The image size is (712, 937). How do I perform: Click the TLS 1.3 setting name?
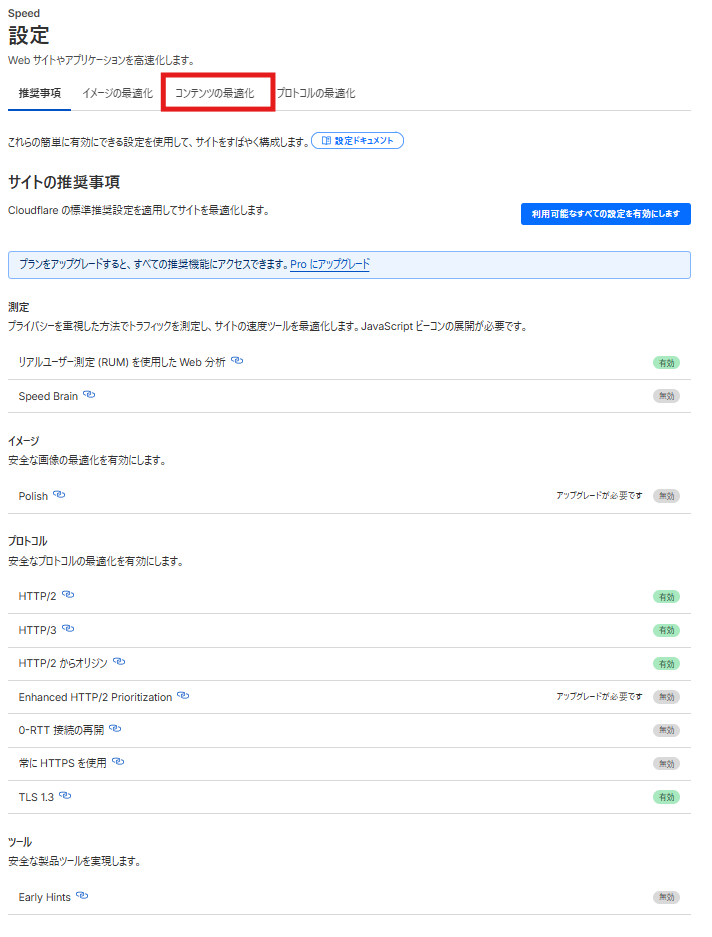[36, 797]
